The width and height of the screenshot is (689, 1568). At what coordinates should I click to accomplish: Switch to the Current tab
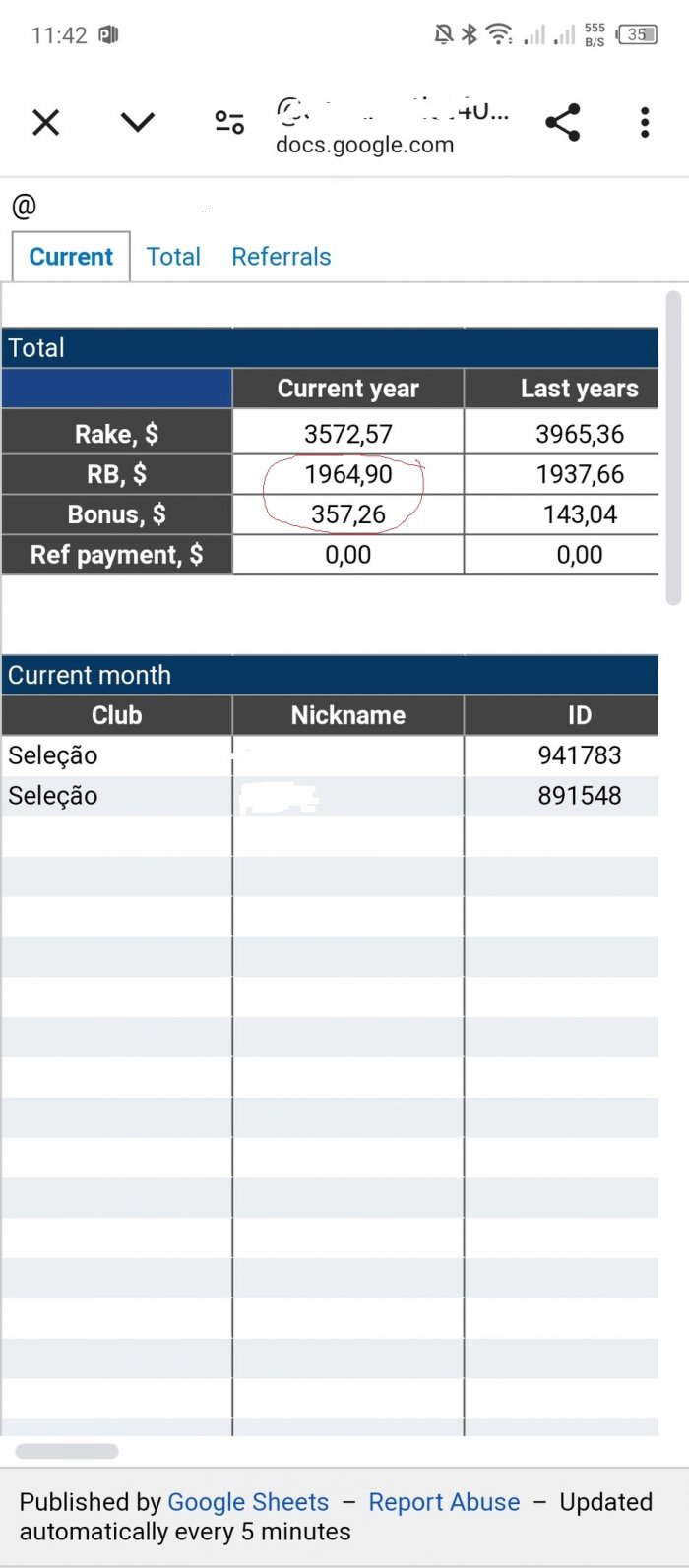coord(71,257)
